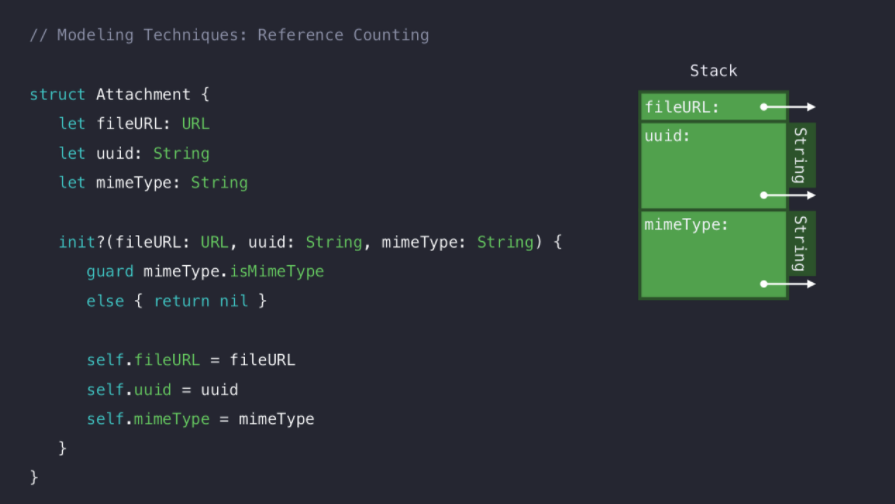Click the struct keyword
Screen dimensions: 895x504
[x=57, y=94]
